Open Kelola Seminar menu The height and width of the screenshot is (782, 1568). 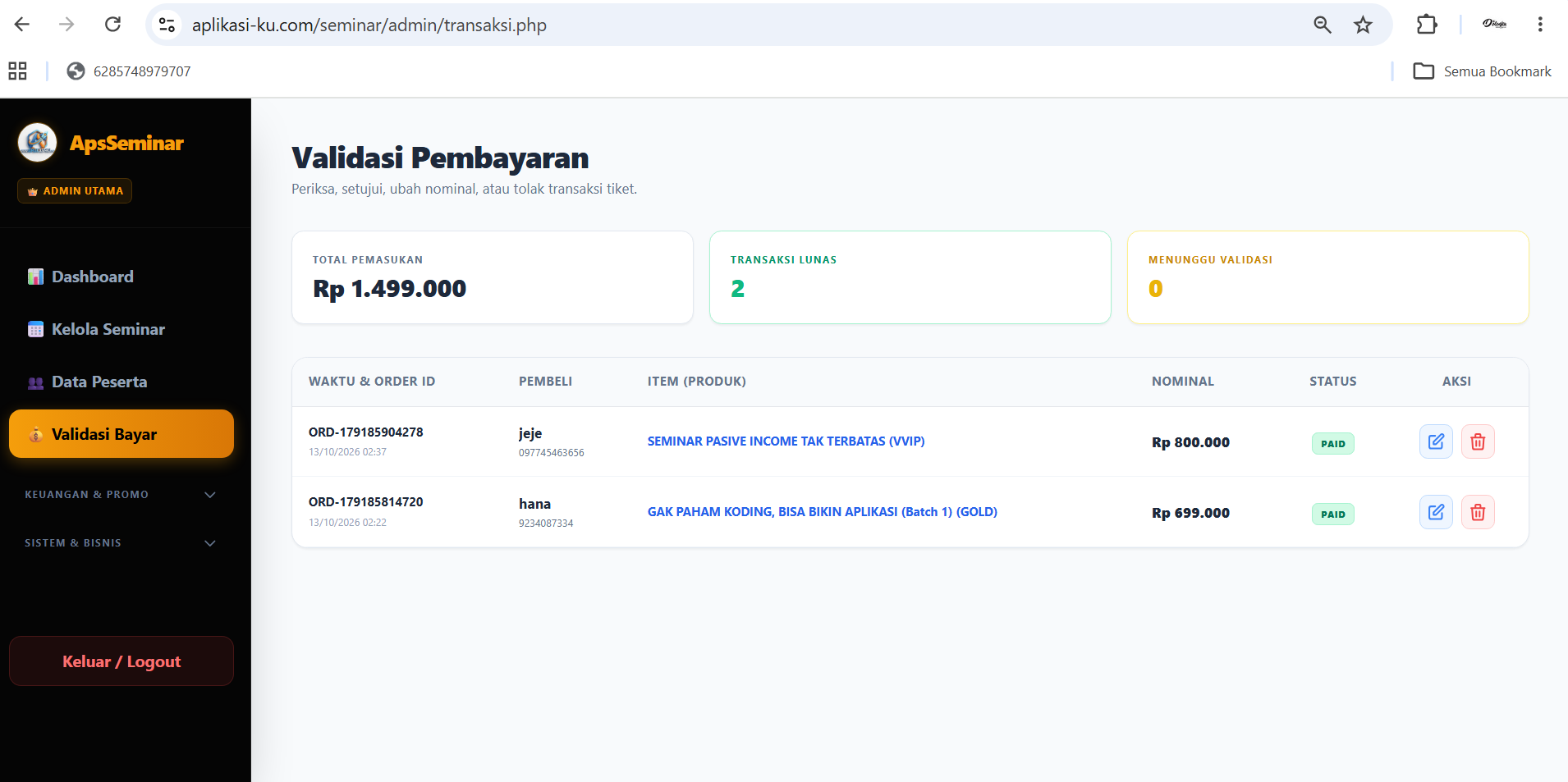pos(121,329)
